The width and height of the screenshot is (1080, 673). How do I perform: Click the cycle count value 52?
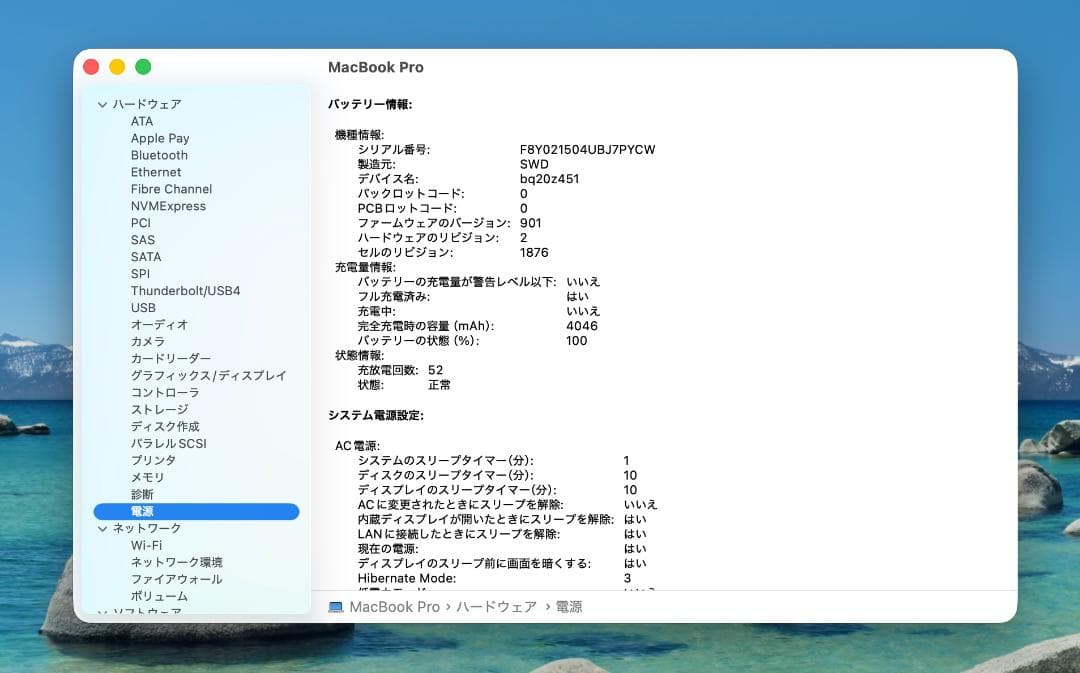point(435,371)
